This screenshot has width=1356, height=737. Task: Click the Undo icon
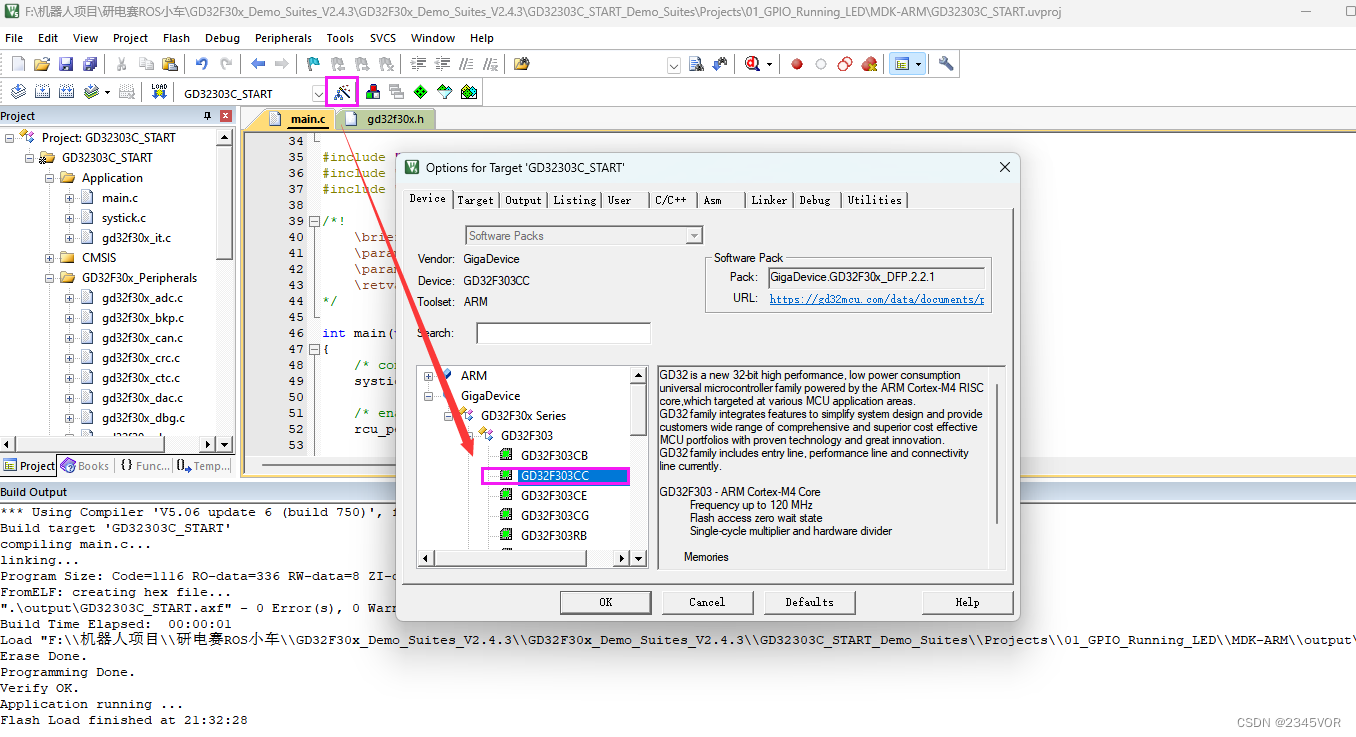[x=201, y=64]
